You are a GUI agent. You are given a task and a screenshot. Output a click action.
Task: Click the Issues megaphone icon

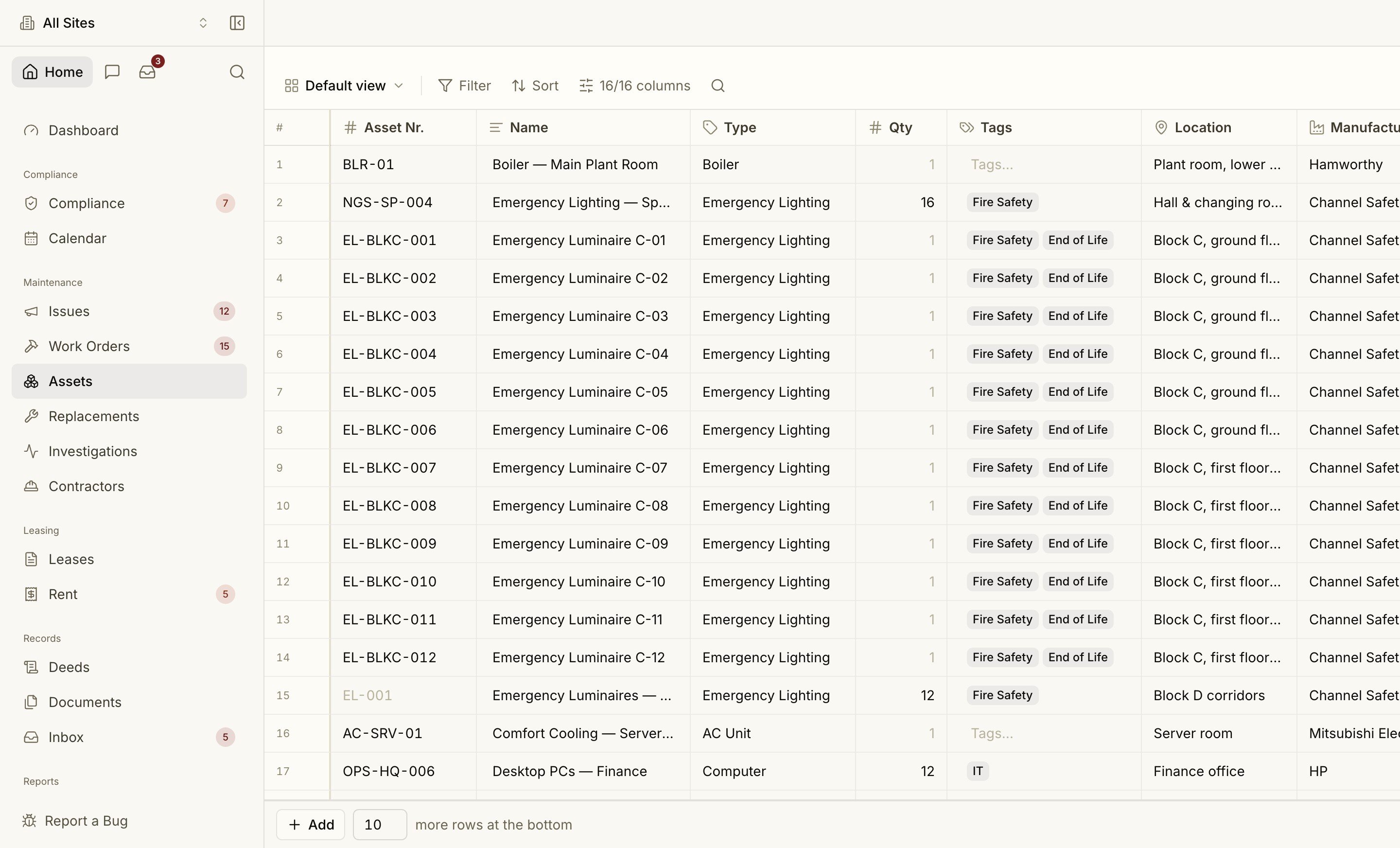pyautogui.click(x=31, y=312)
